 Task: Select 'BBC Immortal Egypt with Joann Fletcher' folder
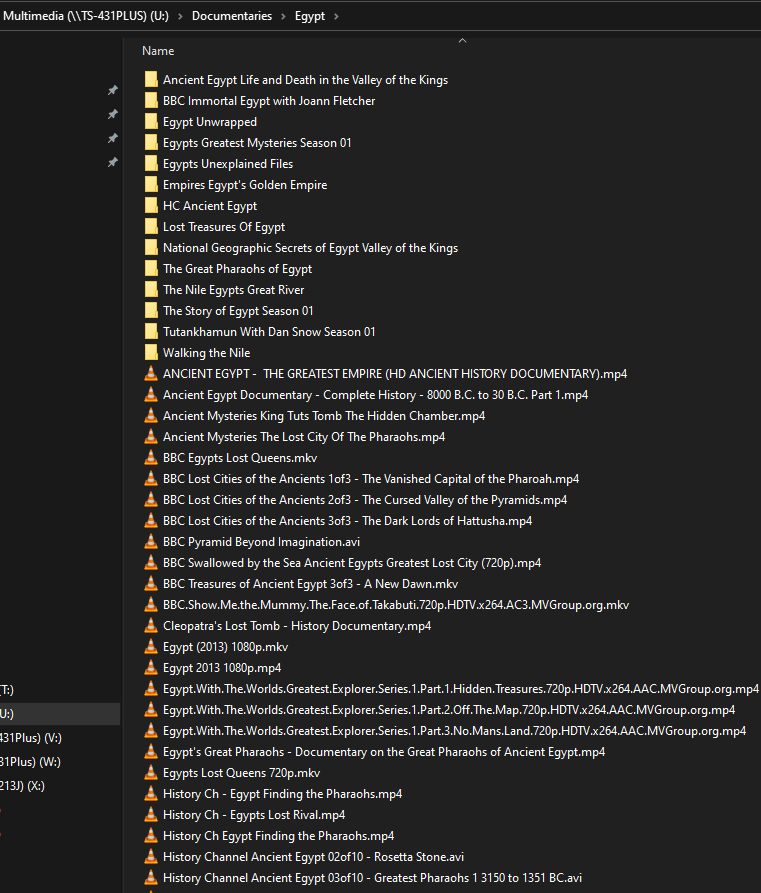click(x=269, y=101)
